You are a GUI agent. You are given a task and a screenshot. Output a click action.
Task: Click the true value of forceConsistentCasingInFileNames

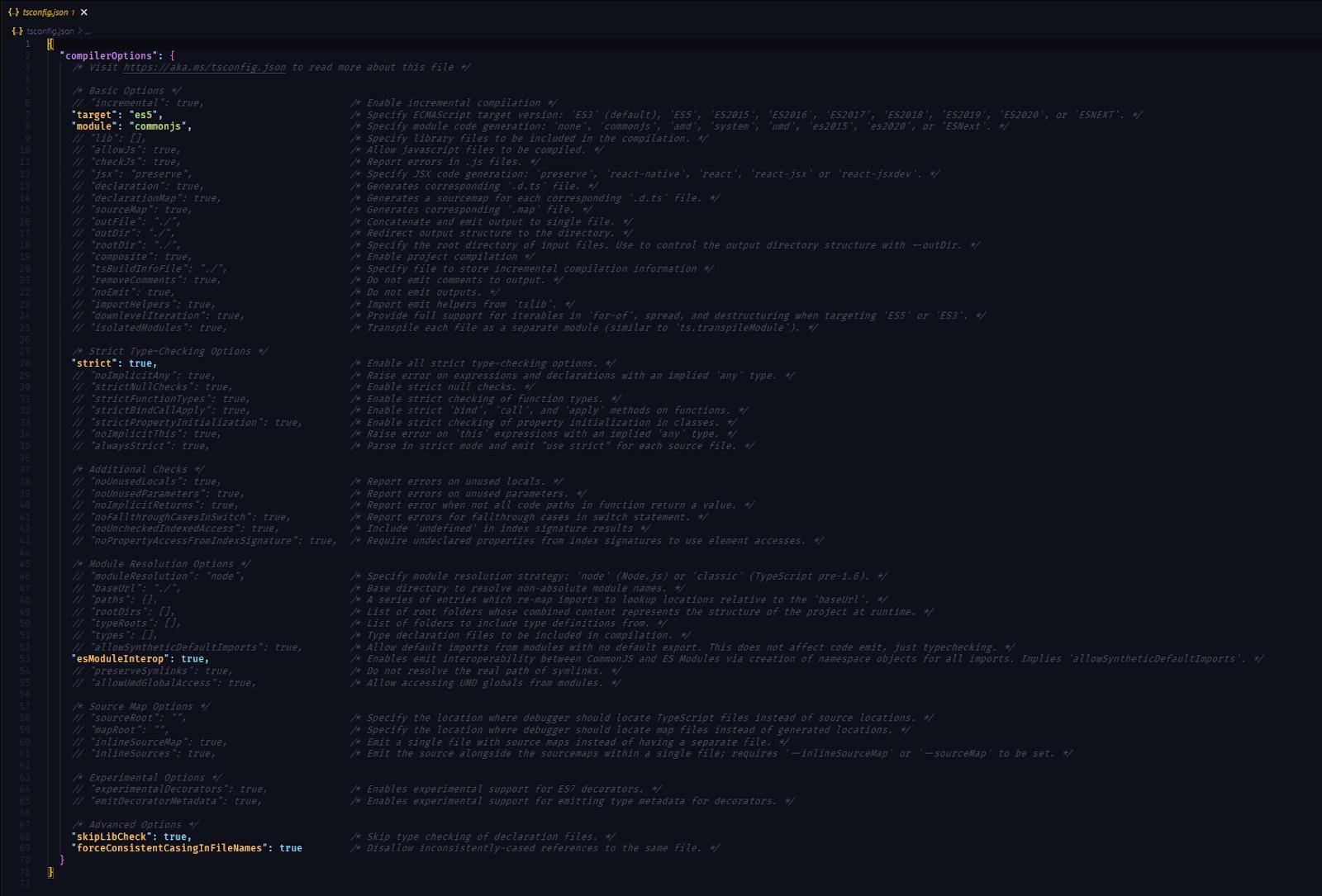[x=290, y=848]
